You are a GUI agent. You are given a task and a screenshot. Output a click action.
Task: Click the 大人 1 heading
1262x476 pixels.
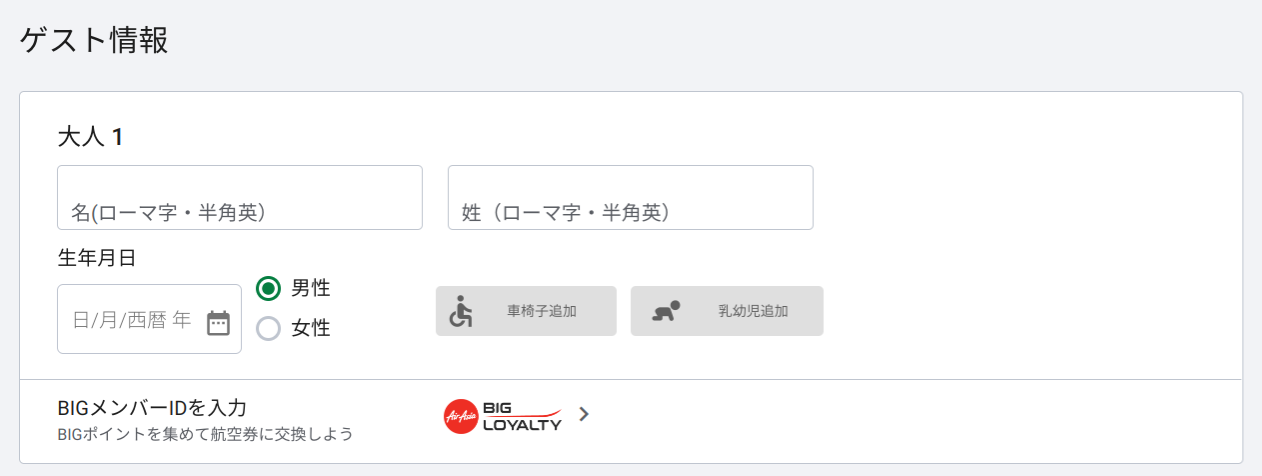coord(90,137)
